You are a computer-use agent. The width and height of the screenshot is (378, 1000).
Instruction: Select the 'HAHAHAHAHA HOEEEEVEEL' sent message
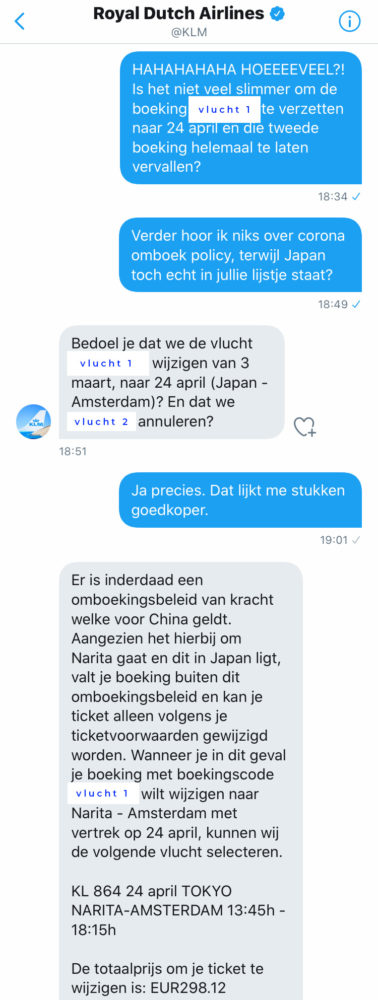[x=241, y=117]
